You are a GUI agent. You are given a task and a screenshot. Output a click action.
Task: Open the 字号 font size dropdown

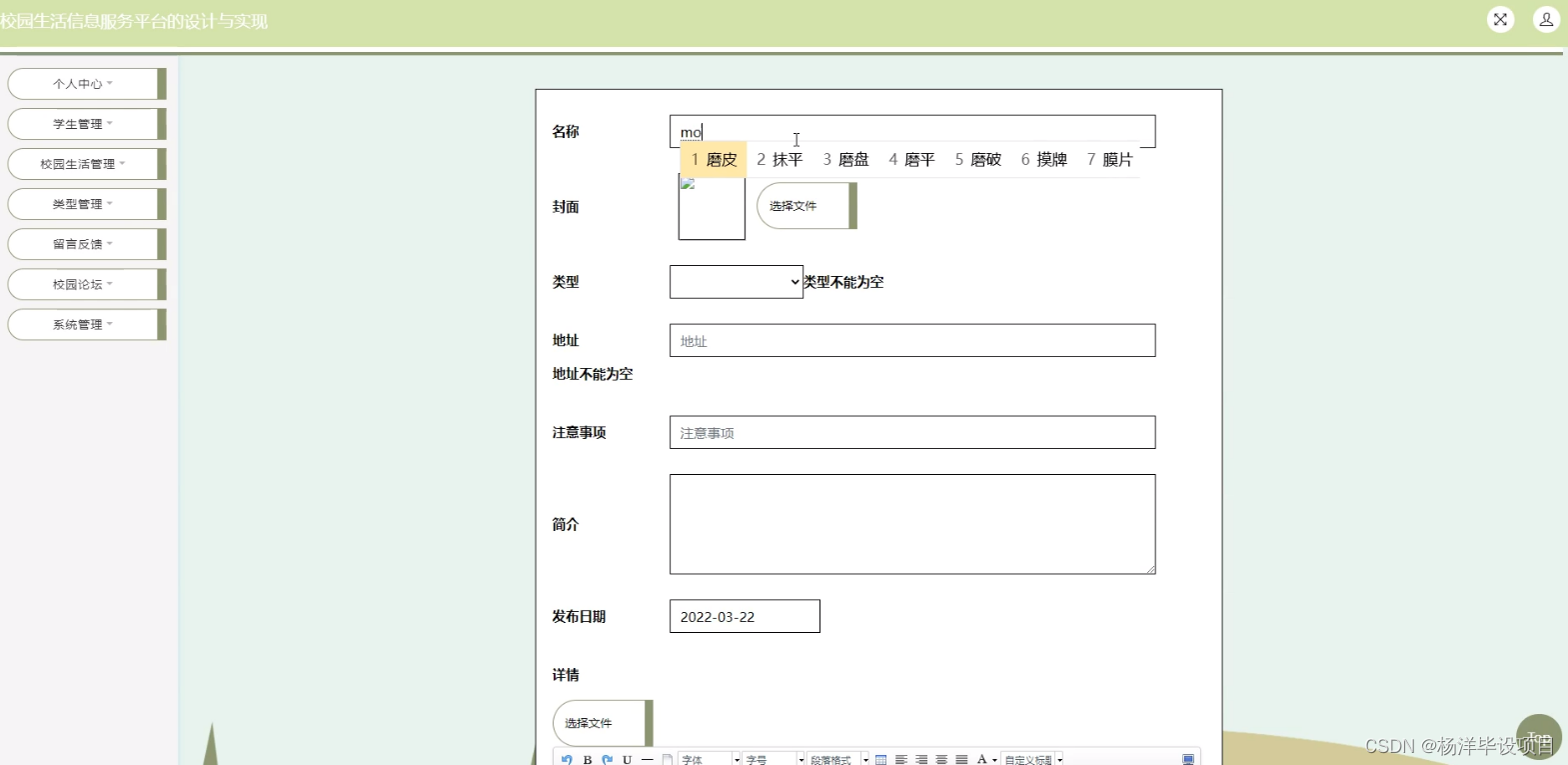click(x=774, y=760)
